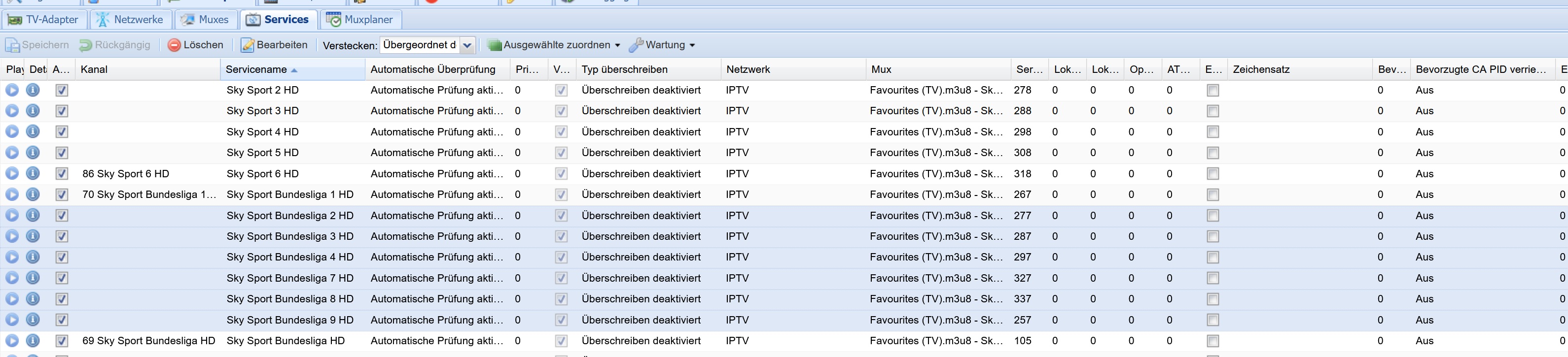1568x357 pixels.
Task: Play the Sky Sport 2 HD service
Action: click(x=12, y=90)
